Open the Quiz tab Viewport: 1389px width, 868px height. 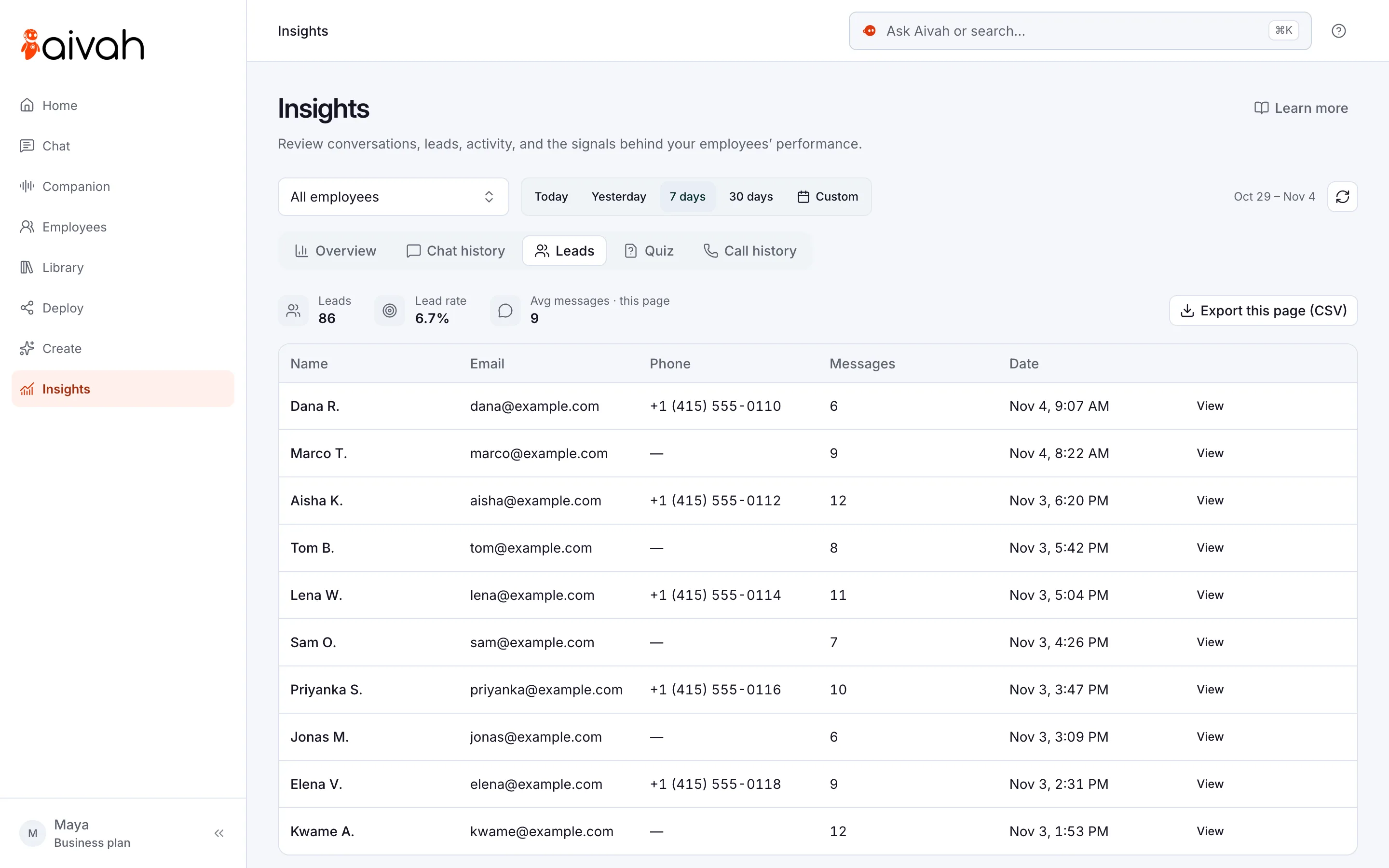coord(649,251)
